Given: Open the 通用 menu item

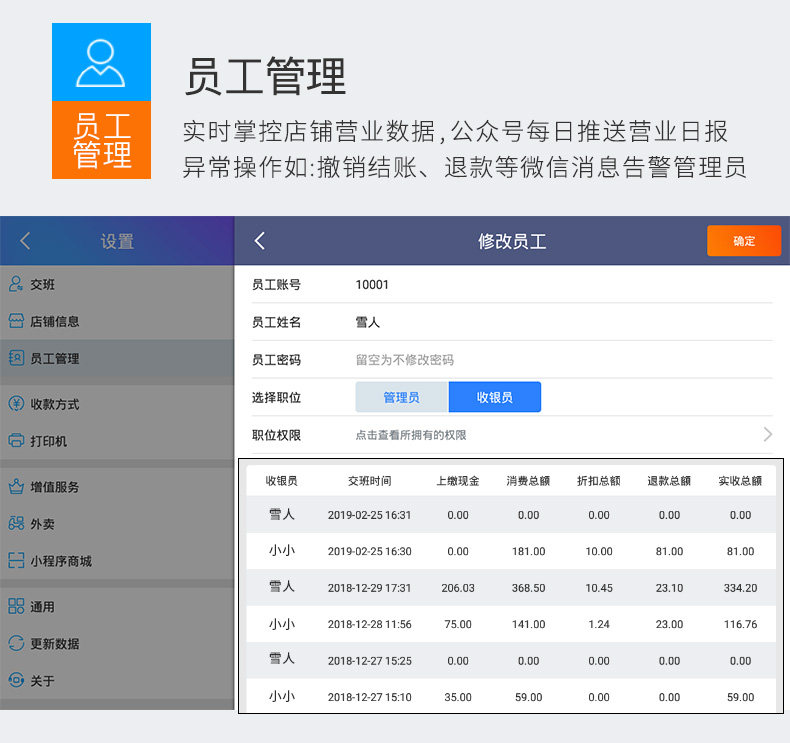Looking at the screenshot, I should tap(117, 606).
